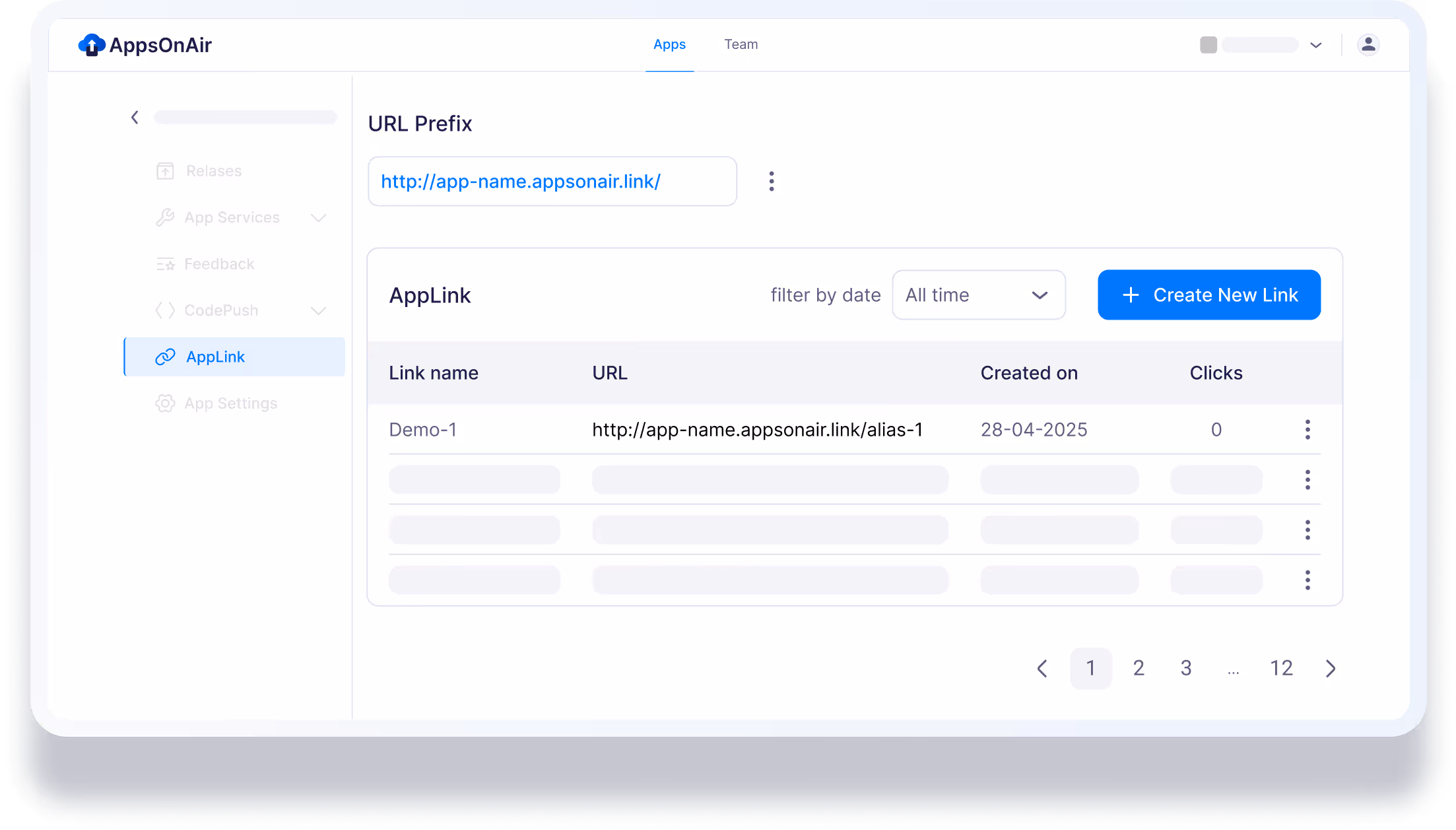Click the workspace square avatar
Screen dimensions: 1456x830
(x=1208, y=45)
